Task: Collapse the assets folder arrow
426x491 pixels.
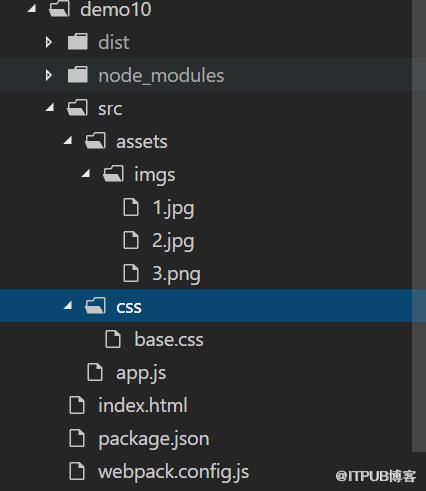Action: point(68,140)
